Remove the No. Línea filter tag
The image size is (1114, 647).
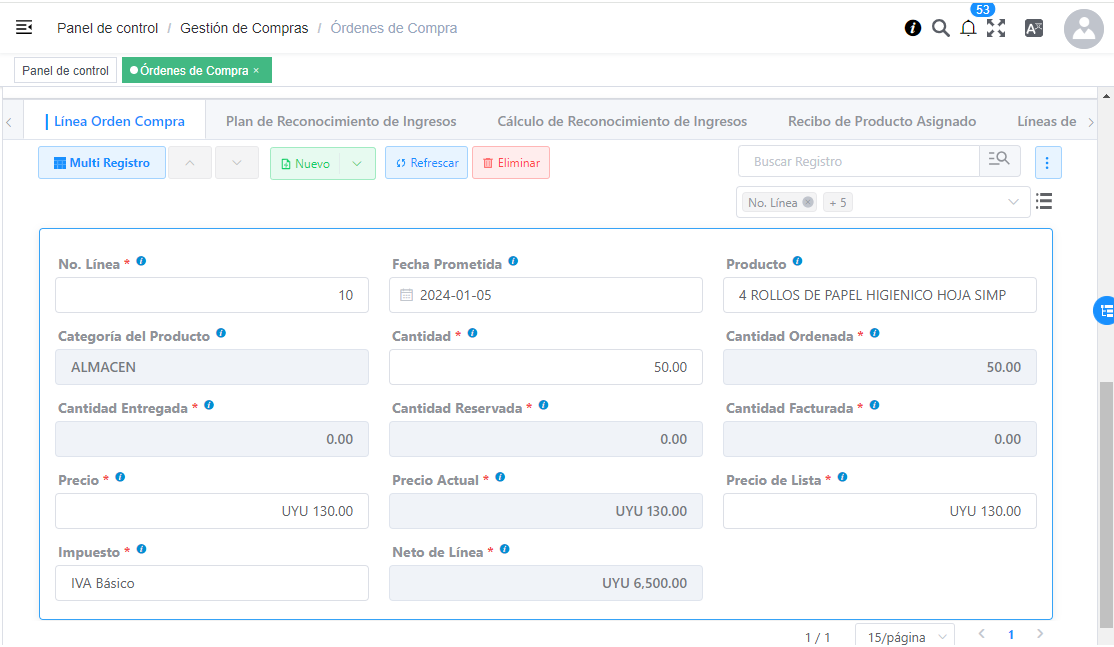808,202
